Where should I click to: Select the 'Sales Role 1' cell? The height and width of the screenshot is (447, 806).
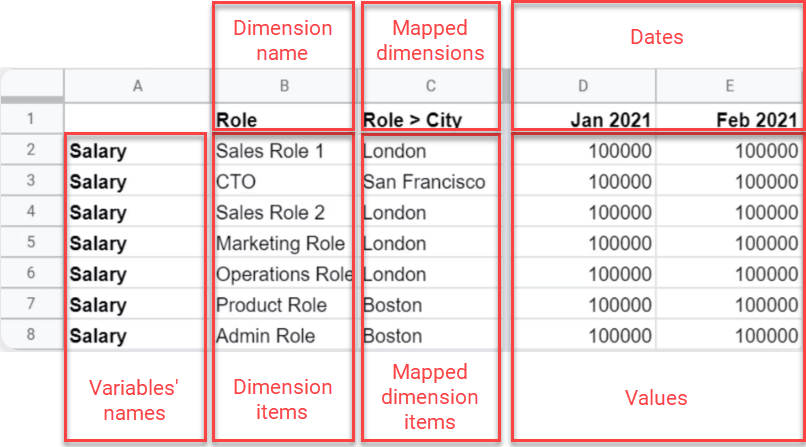point(284,151)
